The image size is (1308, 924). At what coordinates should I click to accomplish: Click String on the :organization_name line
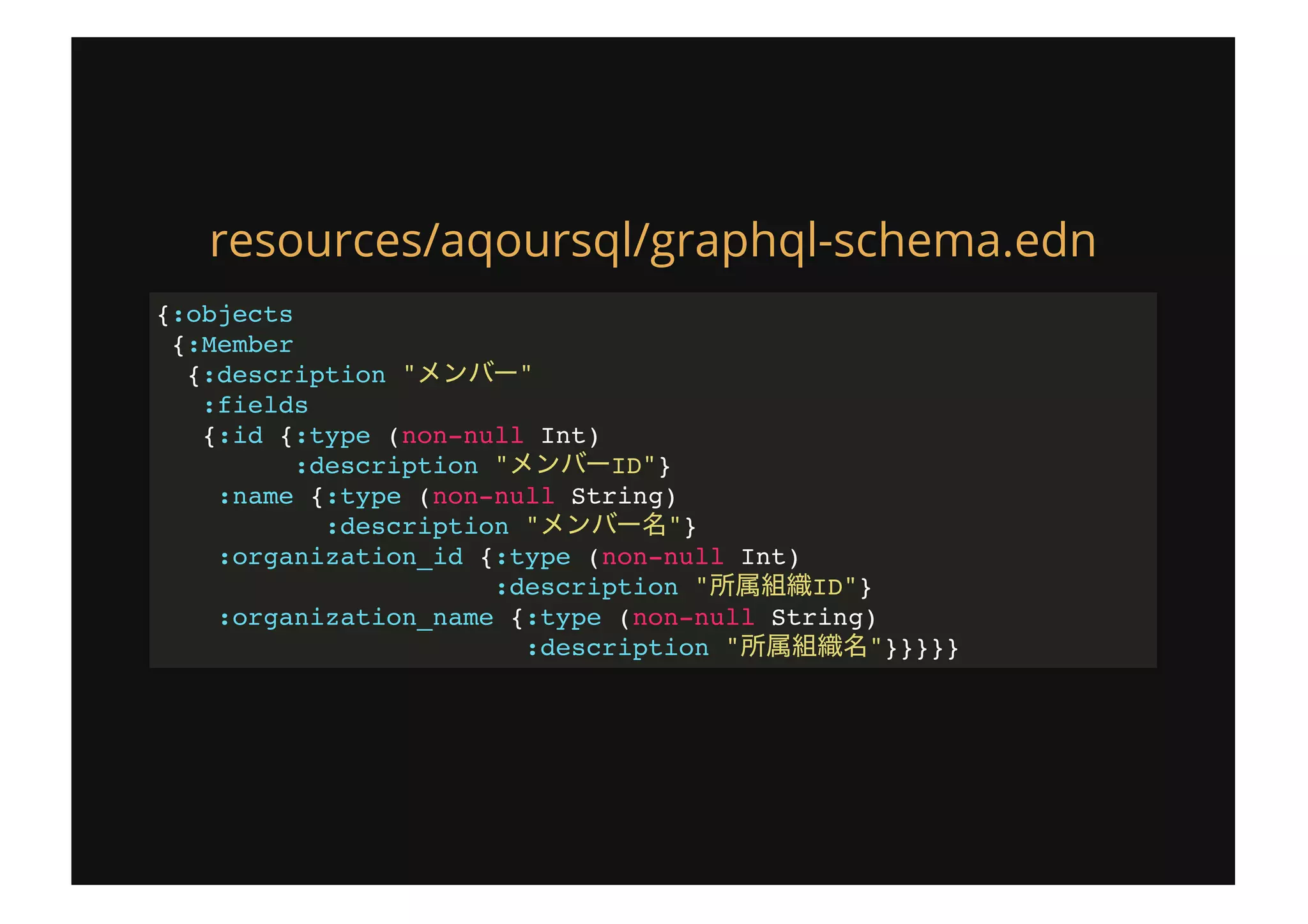point(817,618)
